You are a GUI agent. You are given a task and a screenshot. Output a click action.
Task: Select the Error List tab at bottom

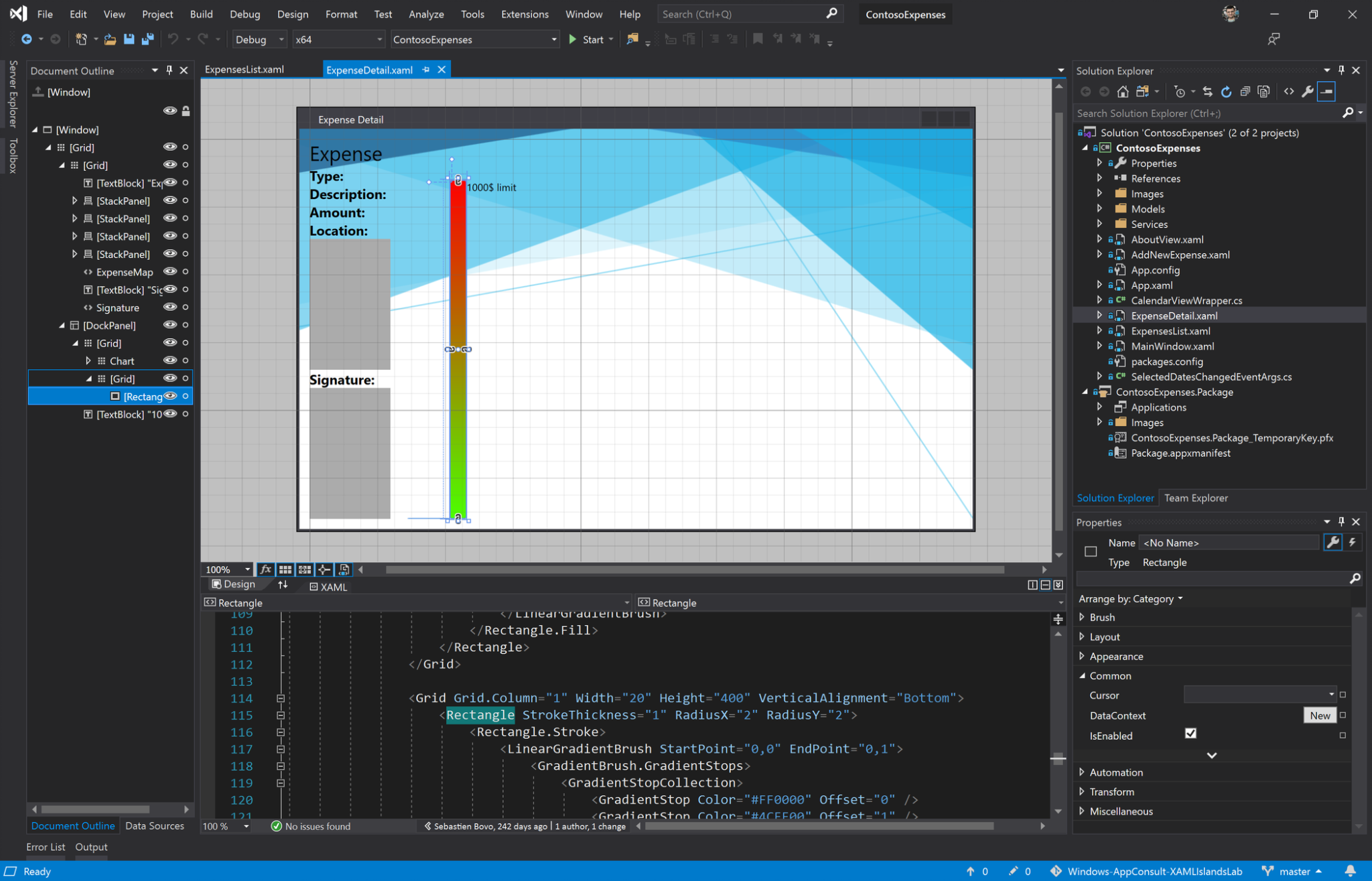tap(46, 846)
